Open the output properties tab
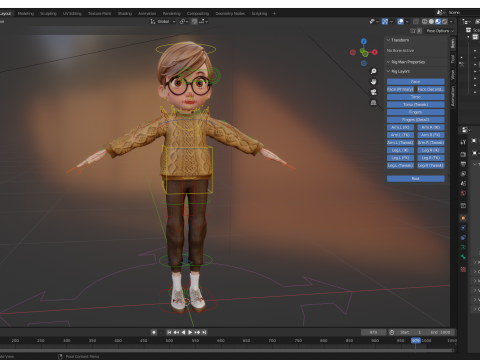480x360 pixels. pos(463,164)
